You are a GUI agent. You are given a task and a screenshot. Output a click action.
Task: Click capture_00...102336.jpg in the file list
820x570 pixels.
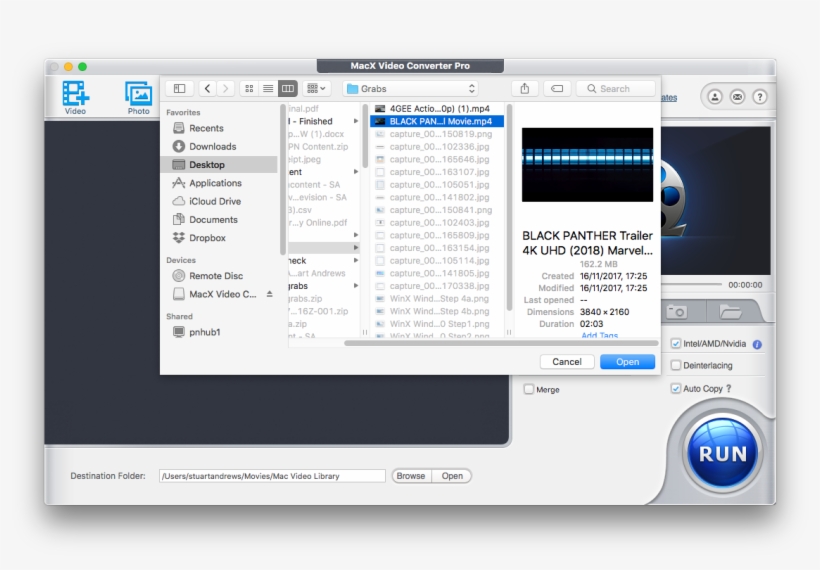pyautogui.click(x=437, y=146)
